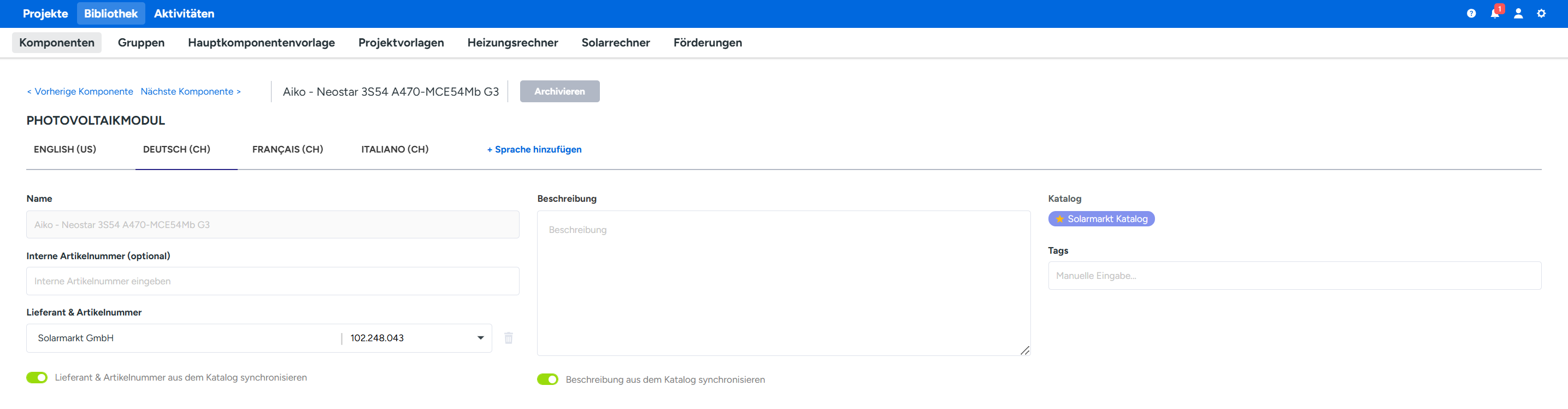The height and width of the screenshot is (409, 1568).
Task: Switch to the FRANÇAIS (CH) tab
Action: coord(287,149)
